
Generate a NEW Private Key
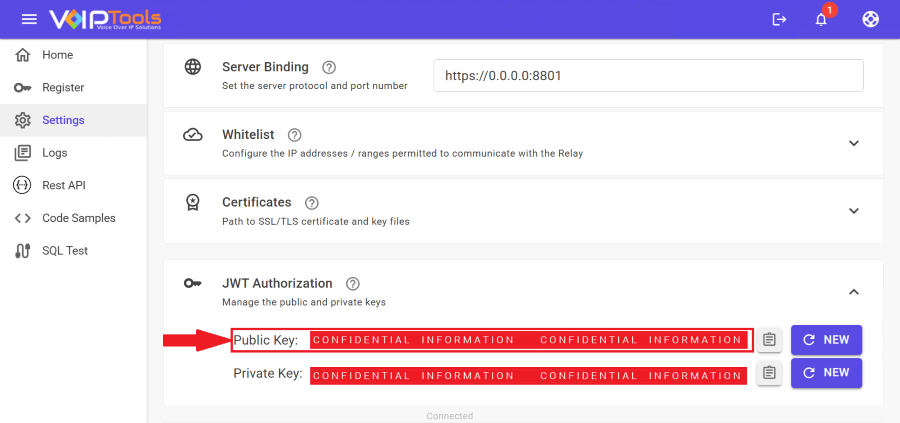826,374
